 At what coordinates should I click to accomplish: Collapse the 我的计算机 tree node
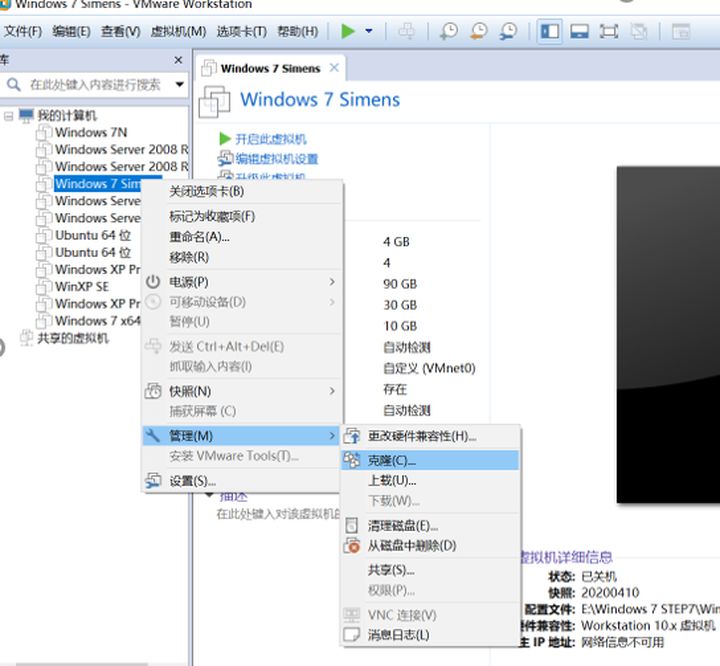[8, 116]
